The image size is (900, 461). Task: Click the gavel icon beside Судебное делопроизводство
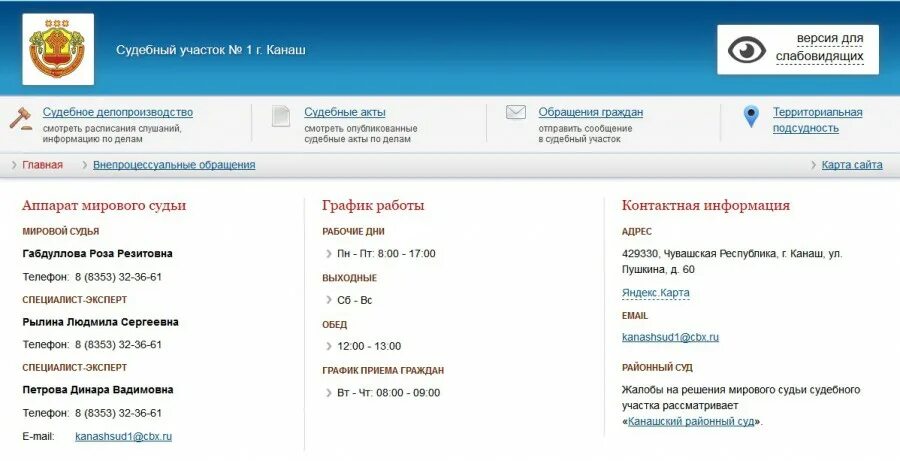[x=21, y=118]
